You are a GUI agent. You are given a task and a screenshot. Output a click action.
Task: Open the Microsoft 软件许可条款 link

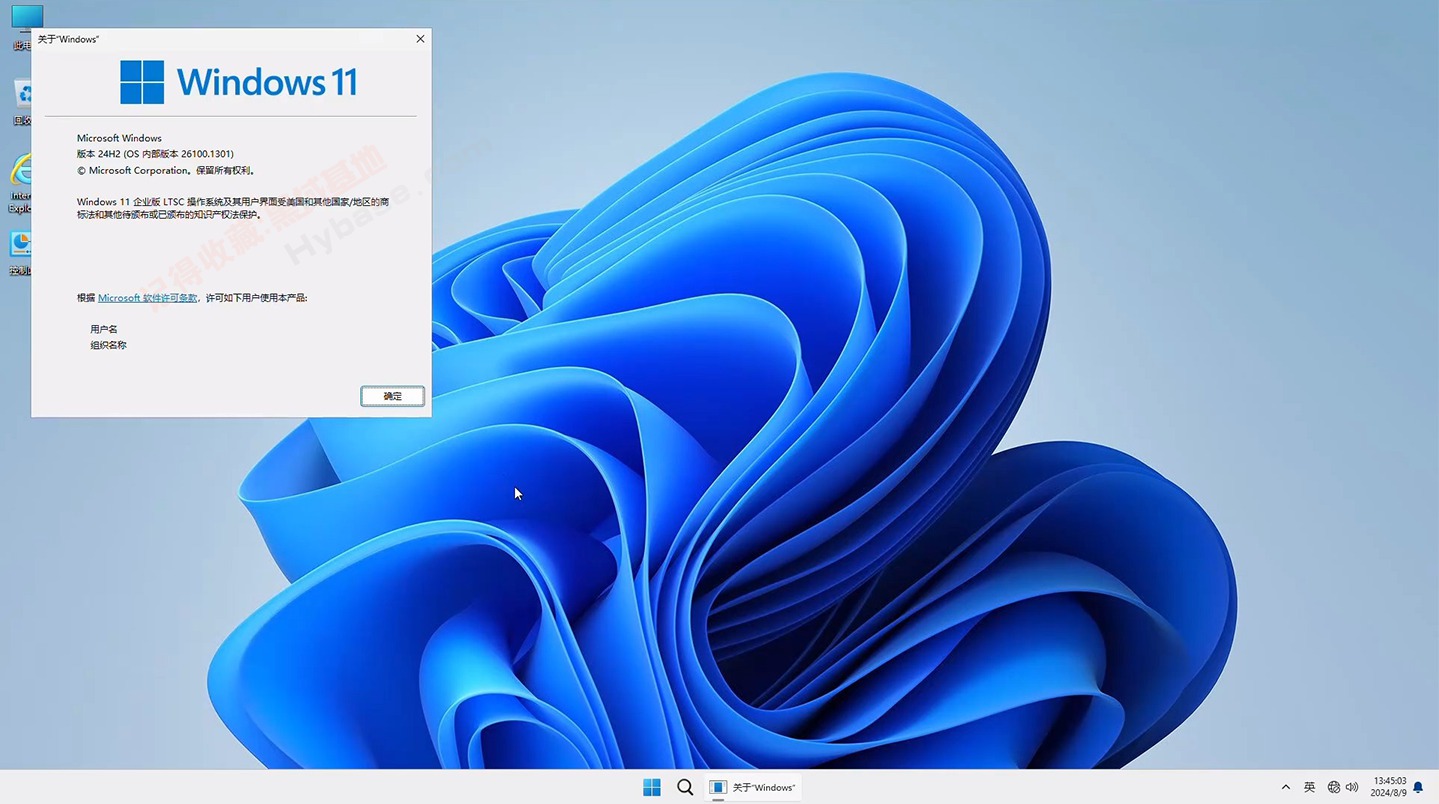point(147,298)
